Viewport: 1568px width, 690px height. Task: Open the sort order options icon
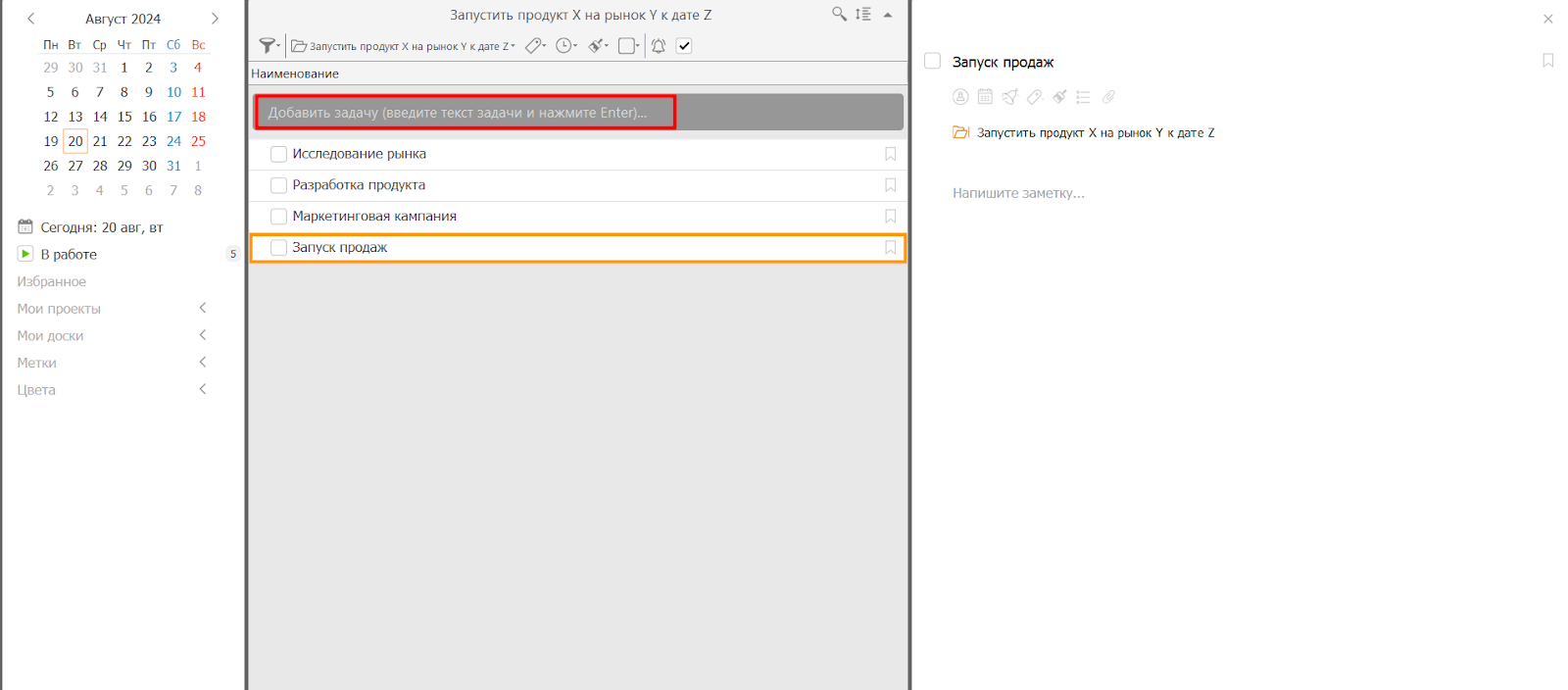[x=863, y=14]
